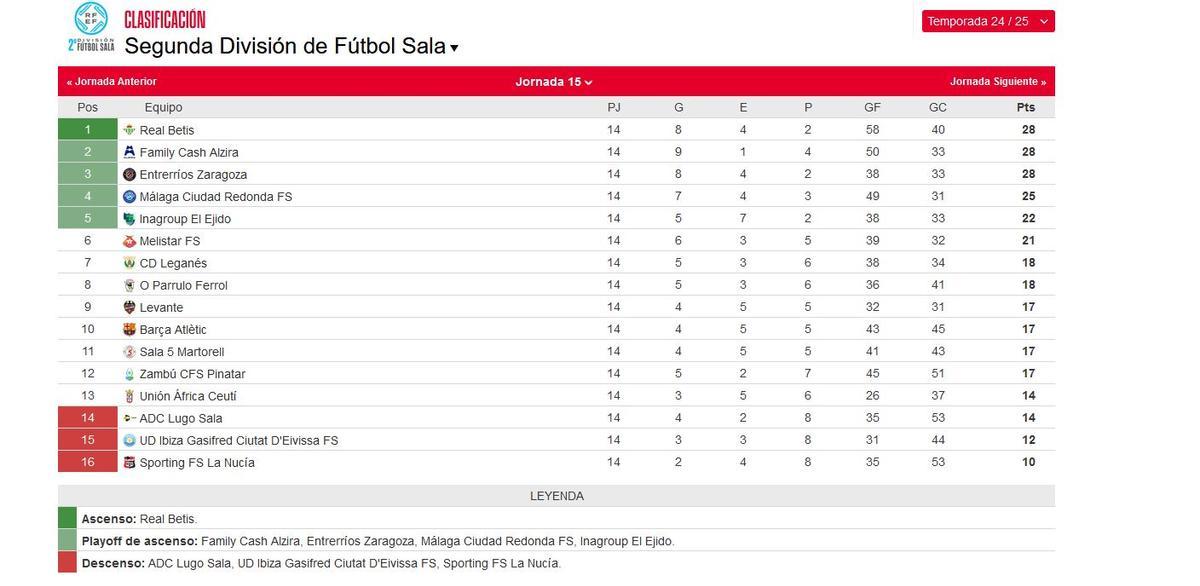
Task: Select the CD Leganés team crest
Action: pos(128,262)
